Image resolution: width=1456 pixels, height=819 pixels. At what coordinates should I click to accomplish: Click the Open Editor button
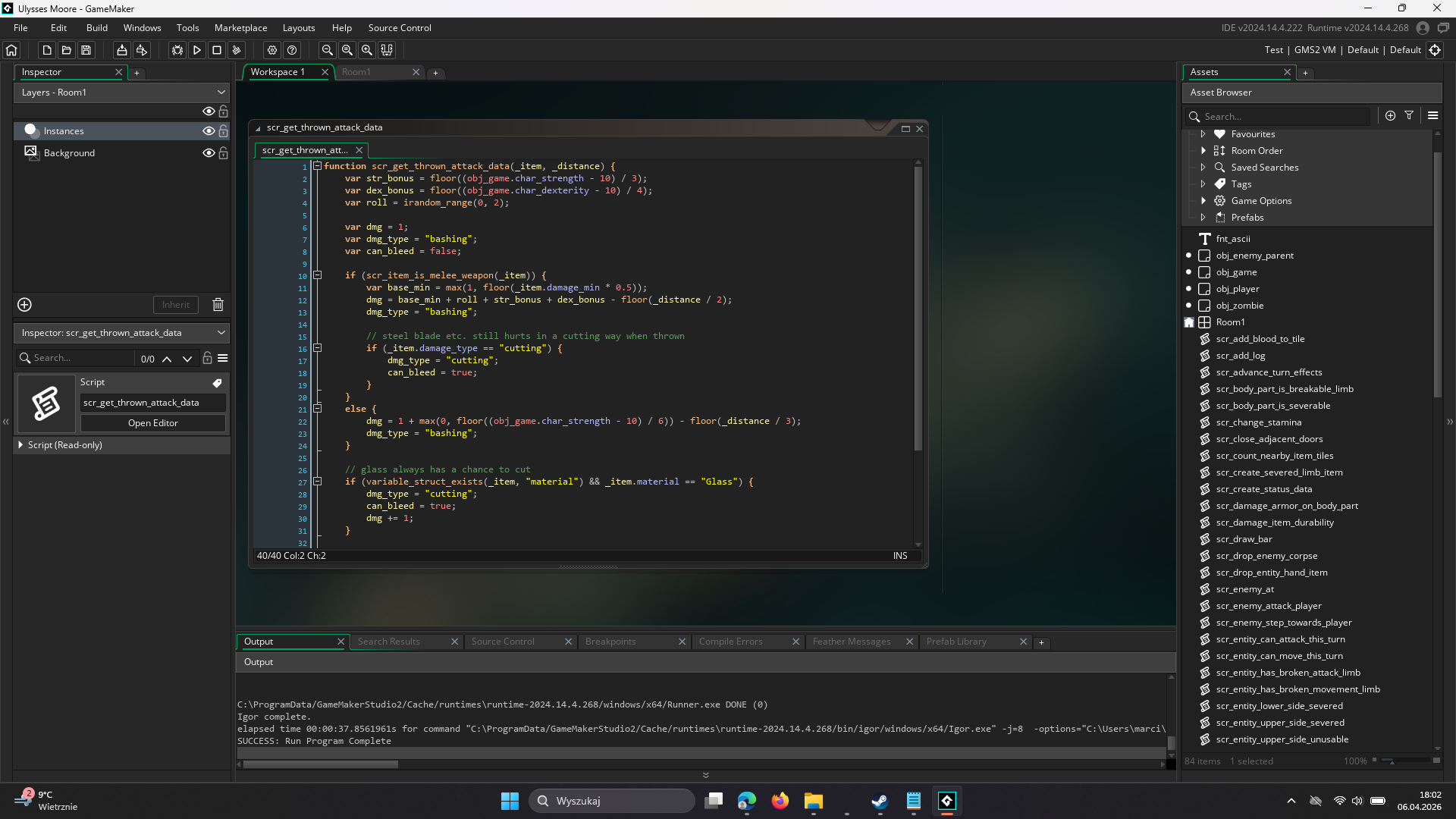[152, 423]
